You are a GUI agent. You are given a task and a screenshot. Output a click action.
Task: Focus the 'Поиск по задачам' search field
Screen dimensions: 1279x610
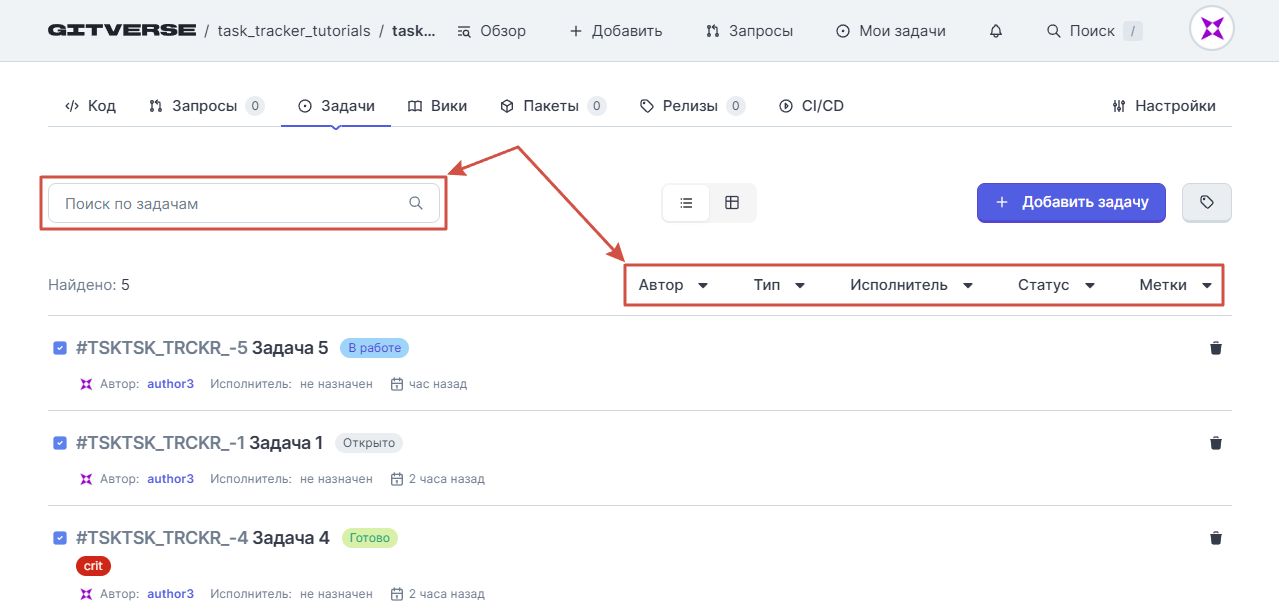tap(244, 203)
